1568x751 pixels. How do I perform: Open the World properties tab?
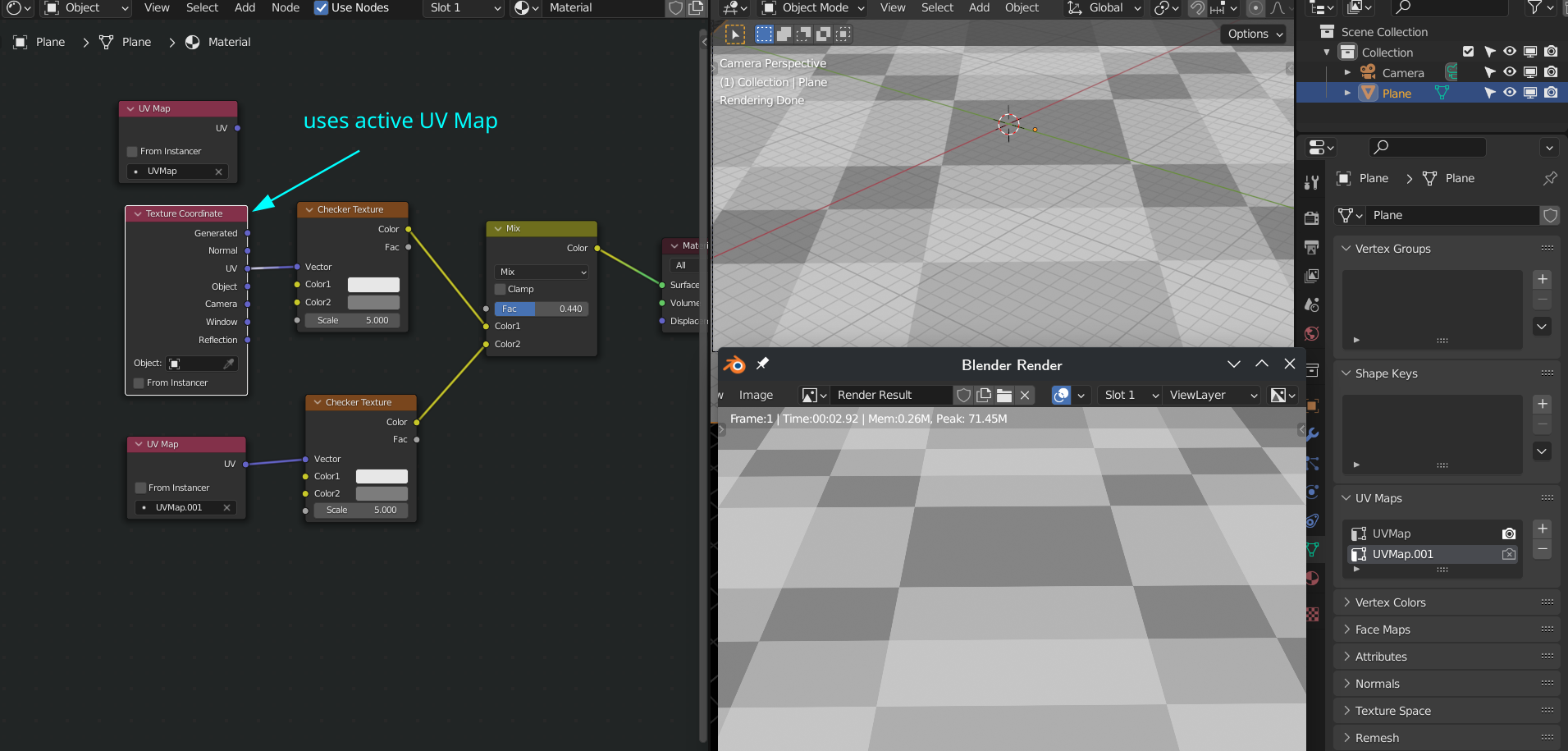coord(1312,333)
